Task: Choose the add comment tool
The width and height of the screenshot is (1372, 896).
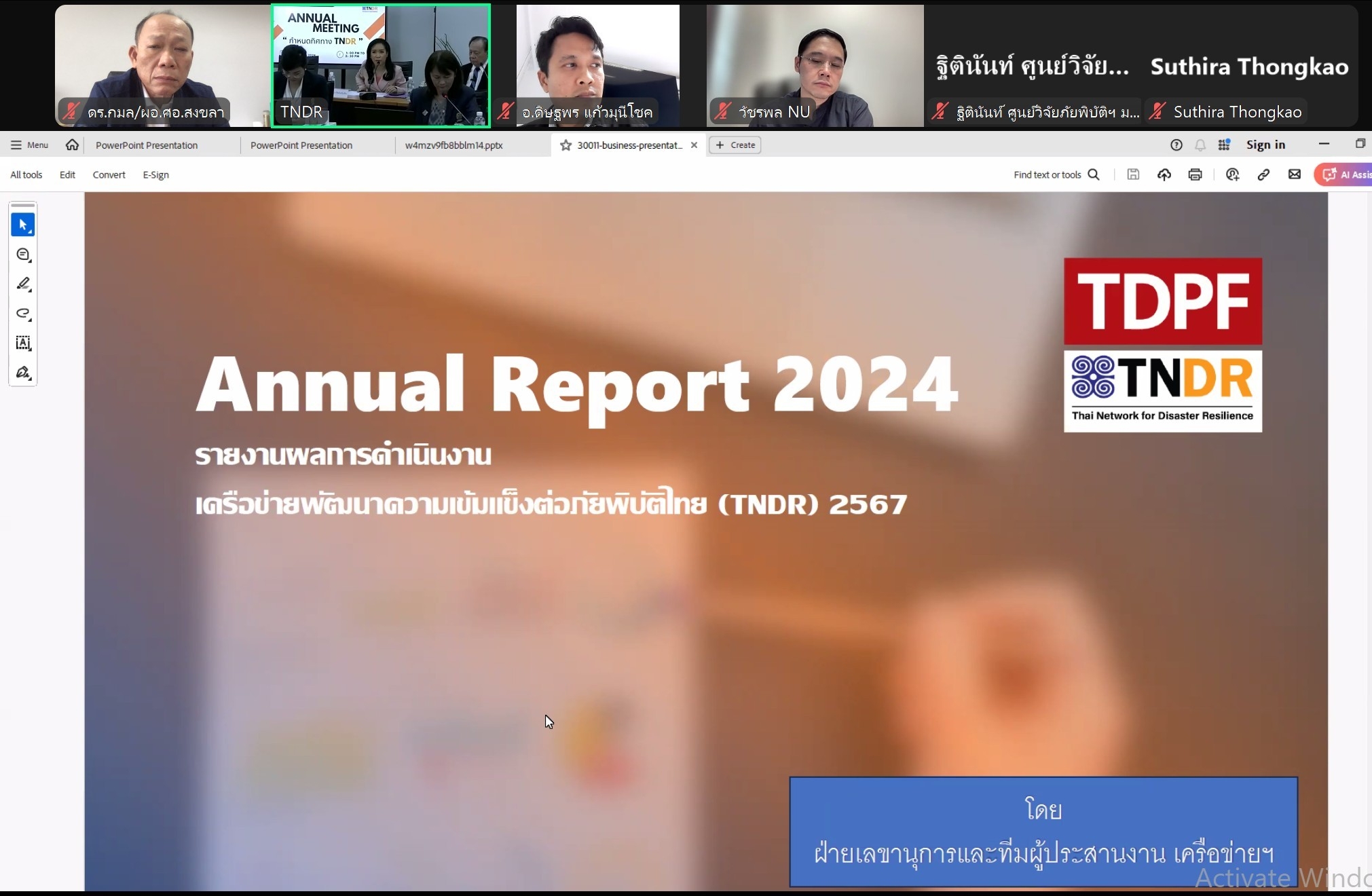Action: [22, 255]
